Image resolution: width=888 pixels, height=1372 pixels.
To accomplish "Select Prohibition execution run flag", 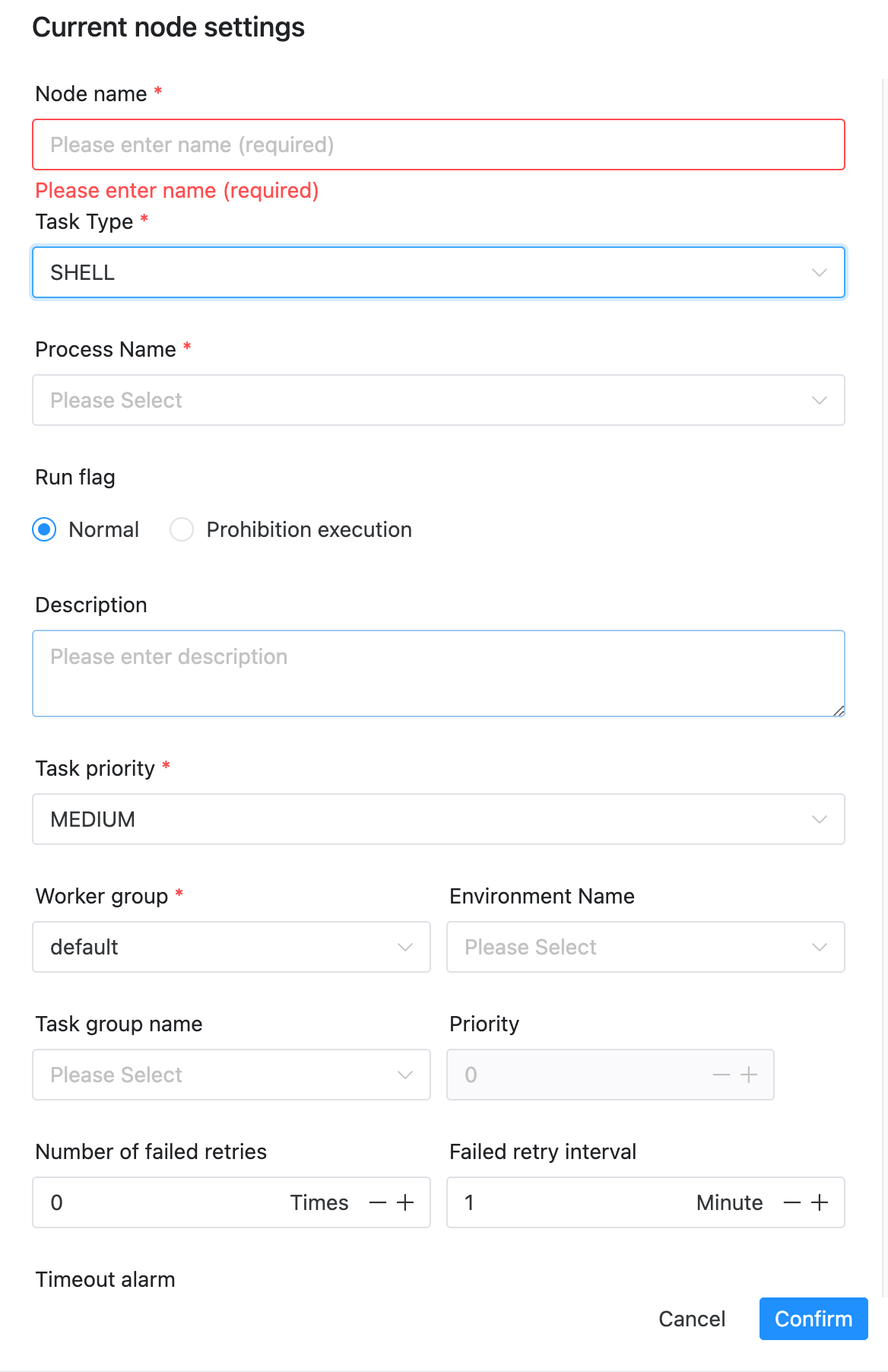I will pos(182,529).
